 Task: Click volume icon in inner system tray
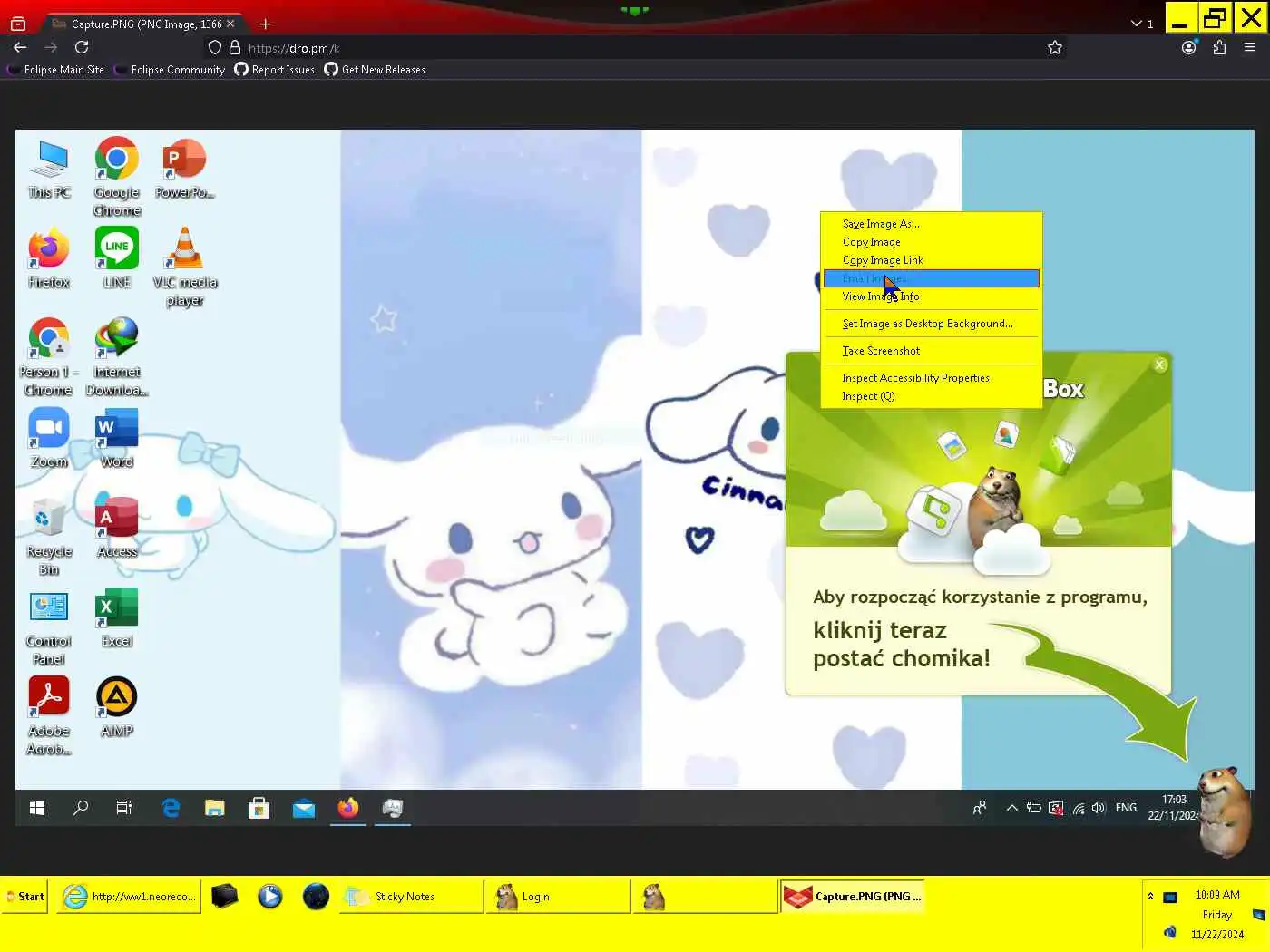click(x=1099, y=808)
